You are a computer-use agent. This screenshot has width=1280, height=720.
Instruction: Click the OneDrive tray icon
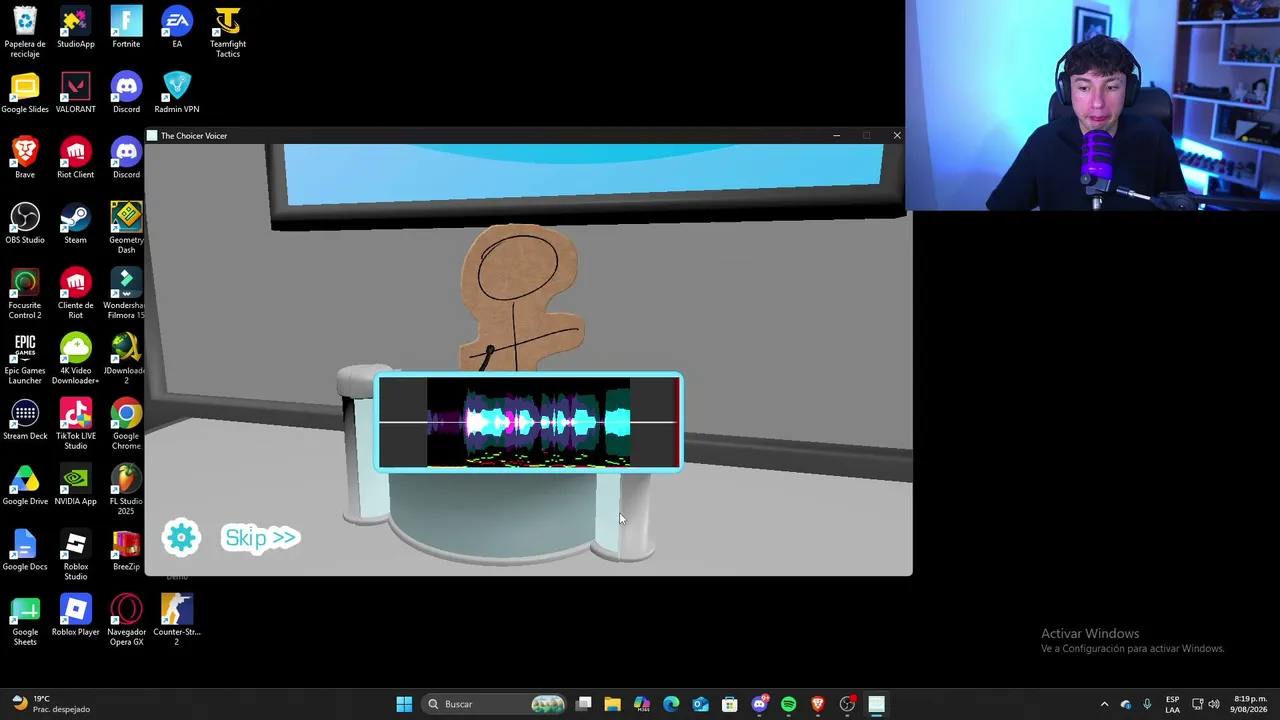click(x=1126, y=704)
